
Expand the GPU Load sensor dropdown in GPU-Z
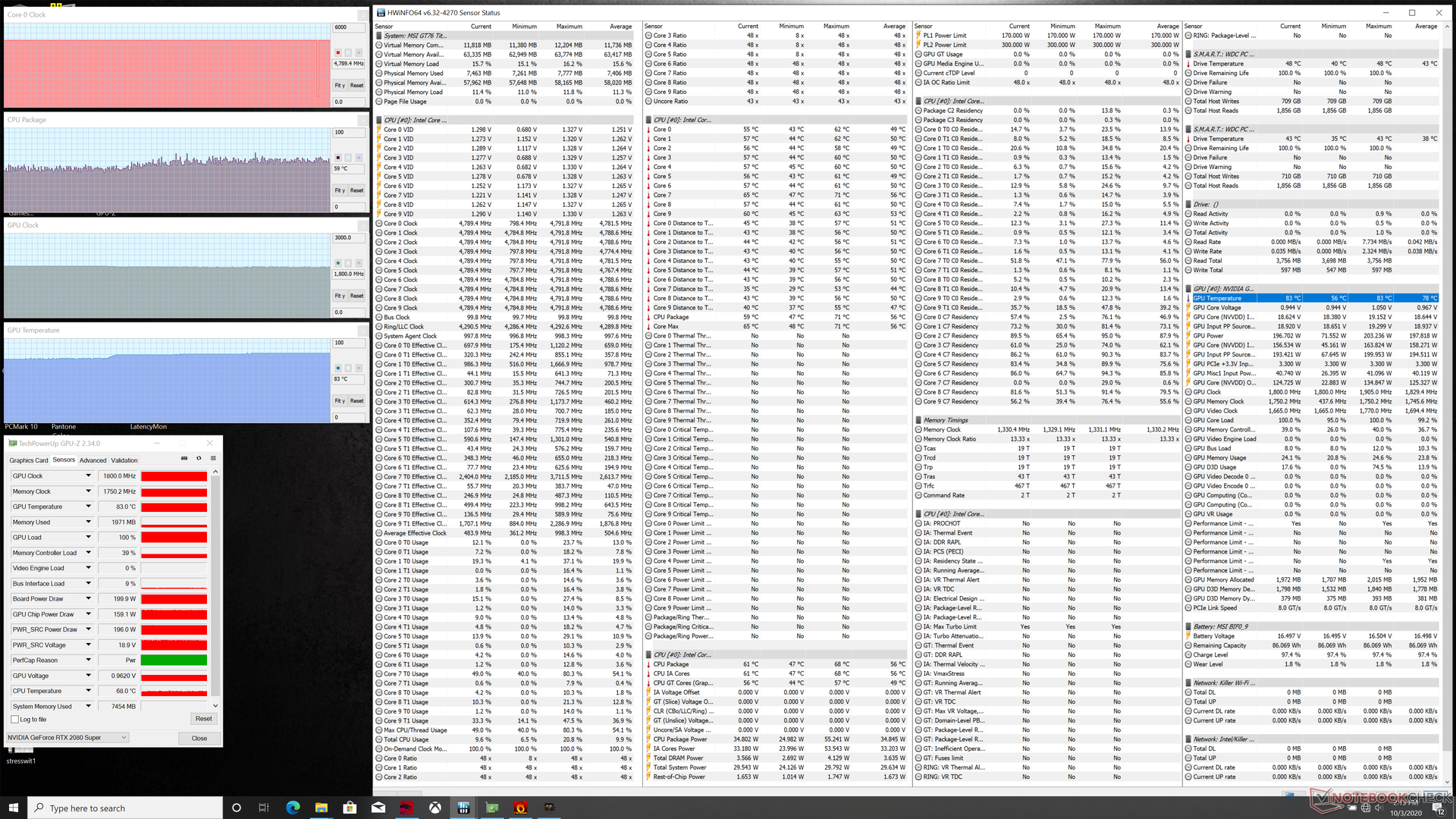click(88, 538)
